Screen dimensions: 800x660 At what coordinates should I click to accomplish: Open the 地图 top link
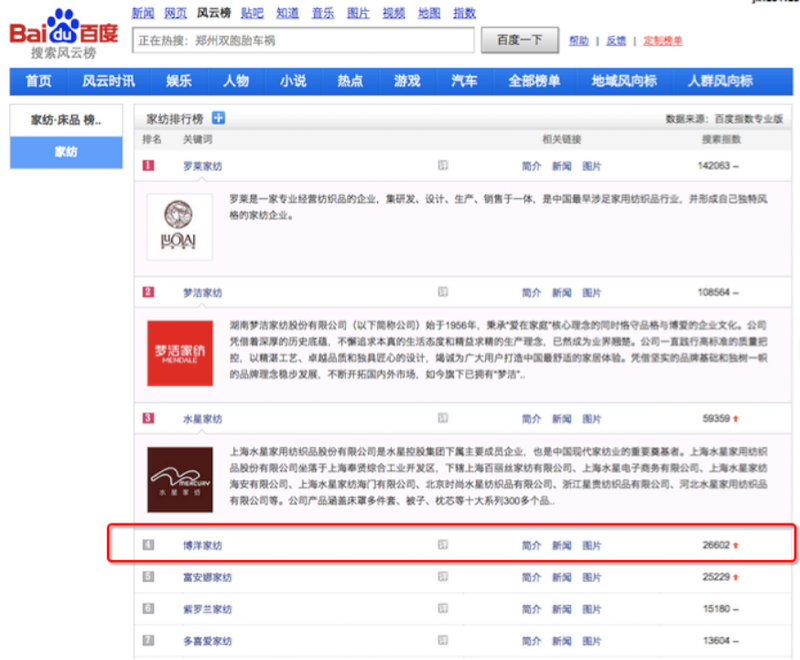tap(429, 13)
